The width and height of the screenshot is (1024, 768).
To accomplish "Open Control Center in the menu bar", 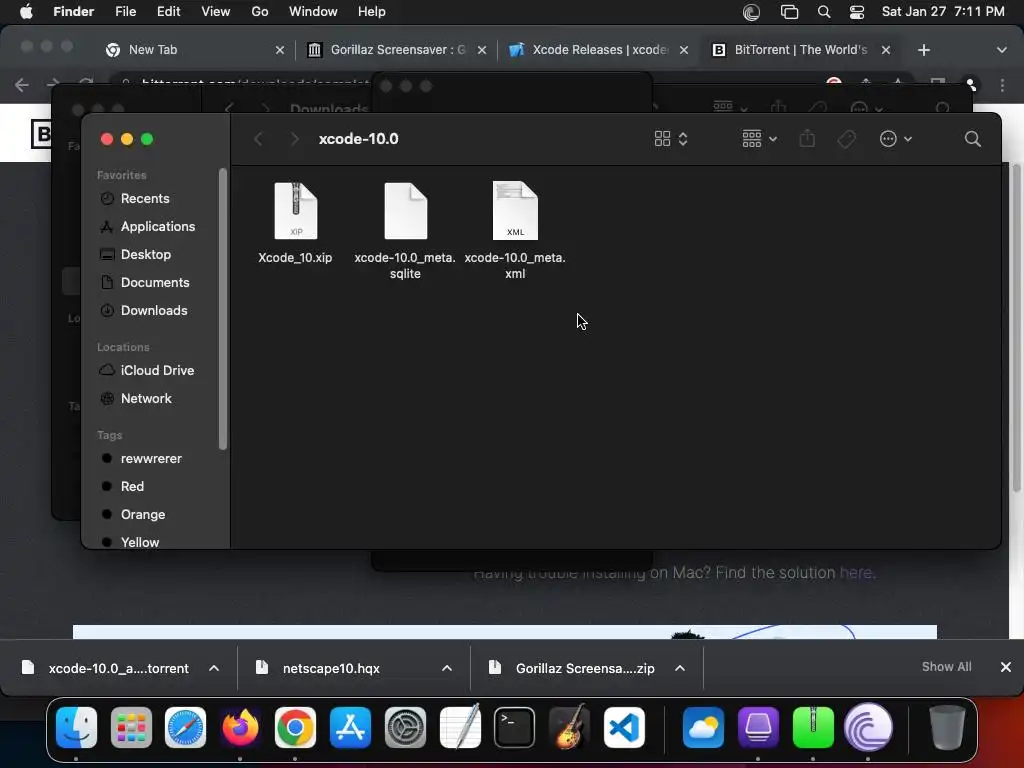I will point(857,12).
